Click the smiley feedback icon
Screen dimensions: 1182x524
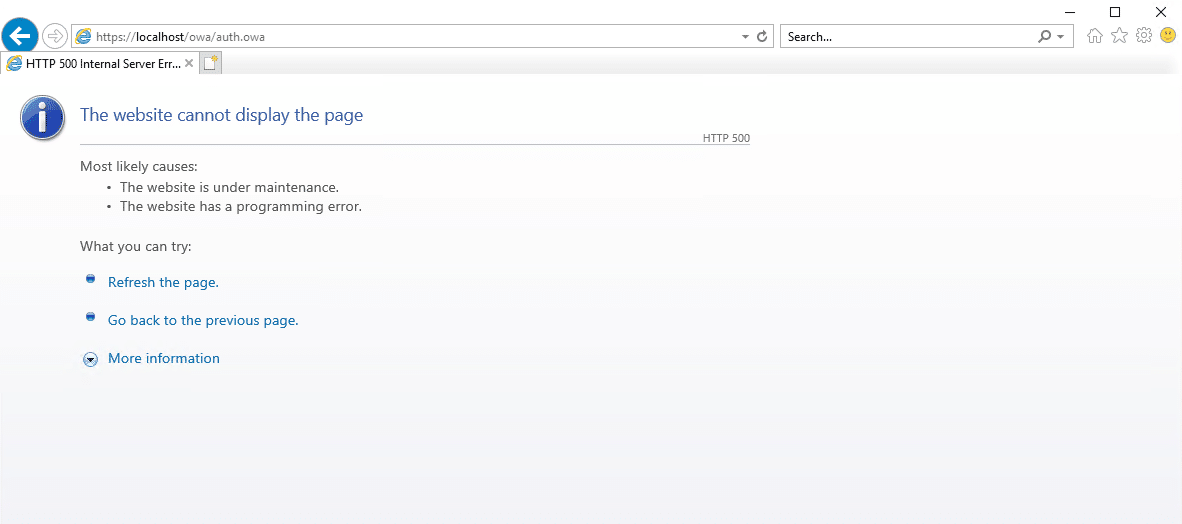1168,36
